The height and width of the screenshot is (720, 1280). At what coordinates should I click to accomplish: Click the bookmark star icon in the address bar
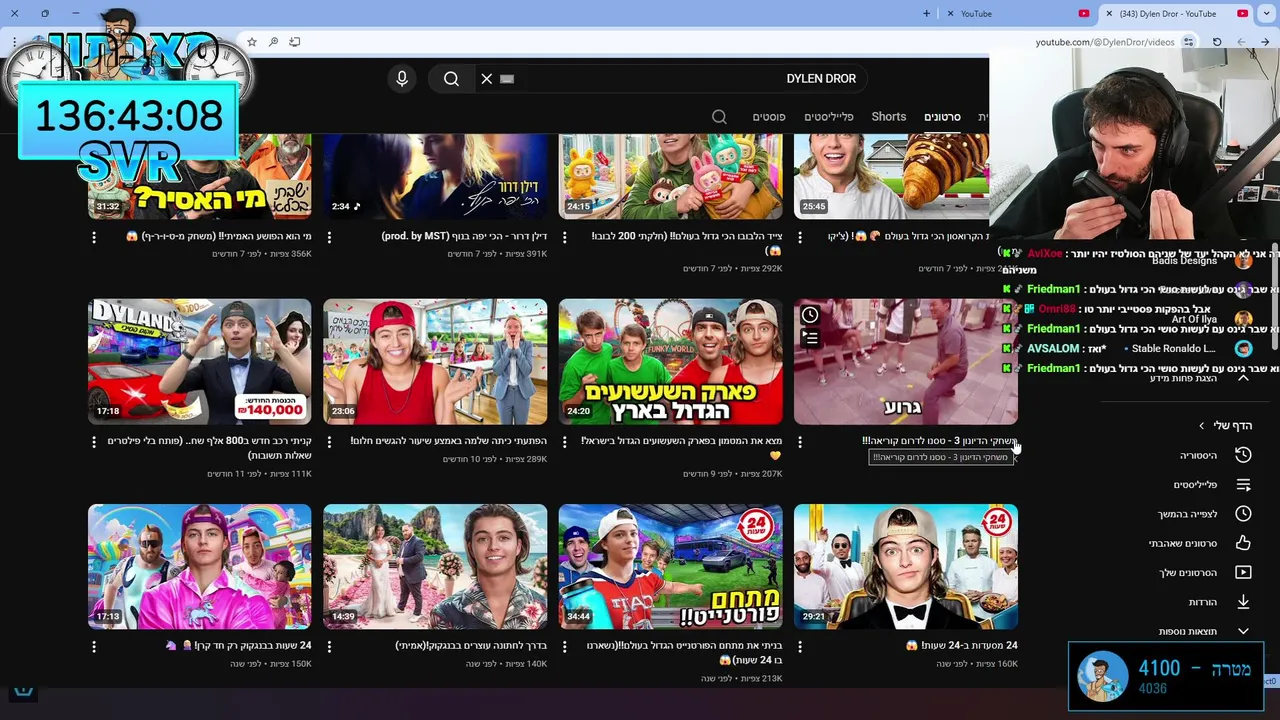[252, 42]
